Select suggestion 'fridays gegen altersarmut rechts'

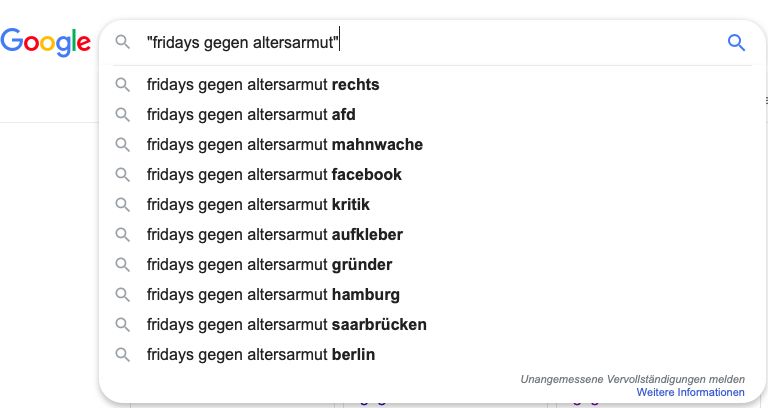263,85
